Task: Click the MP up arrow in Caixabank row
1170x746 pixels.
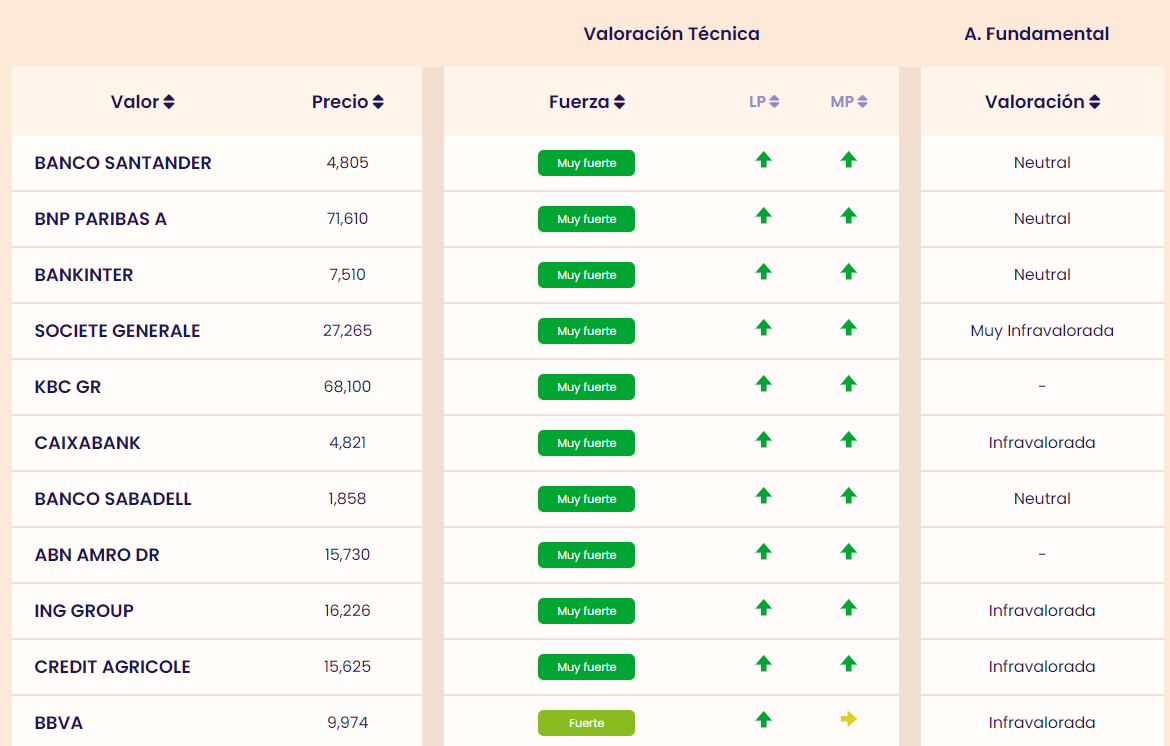Action: click(x=849, y=439)
